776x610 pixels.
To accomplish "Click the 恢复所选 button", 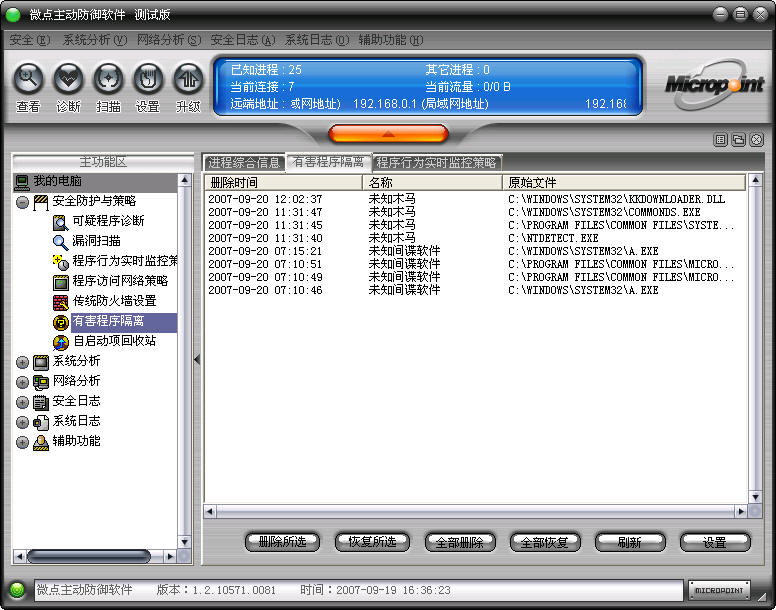I will coord(372,542).
